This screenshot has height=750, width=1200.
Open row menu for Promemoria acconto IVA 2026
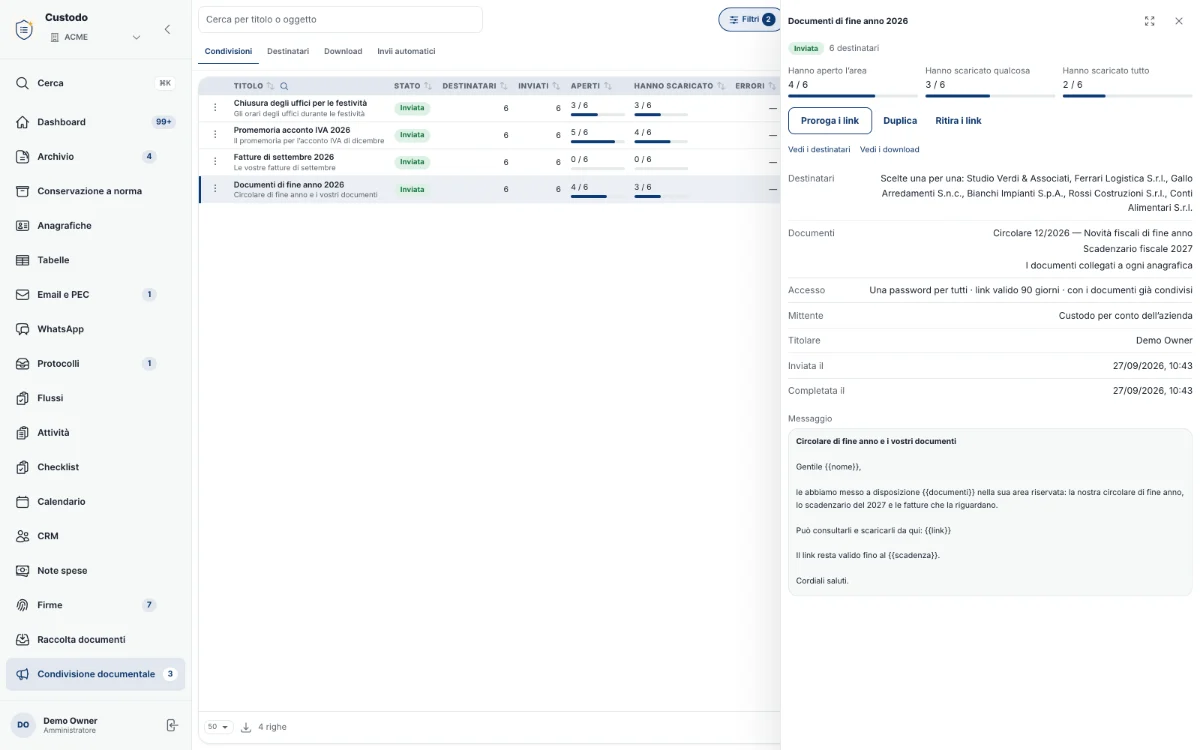215,135
